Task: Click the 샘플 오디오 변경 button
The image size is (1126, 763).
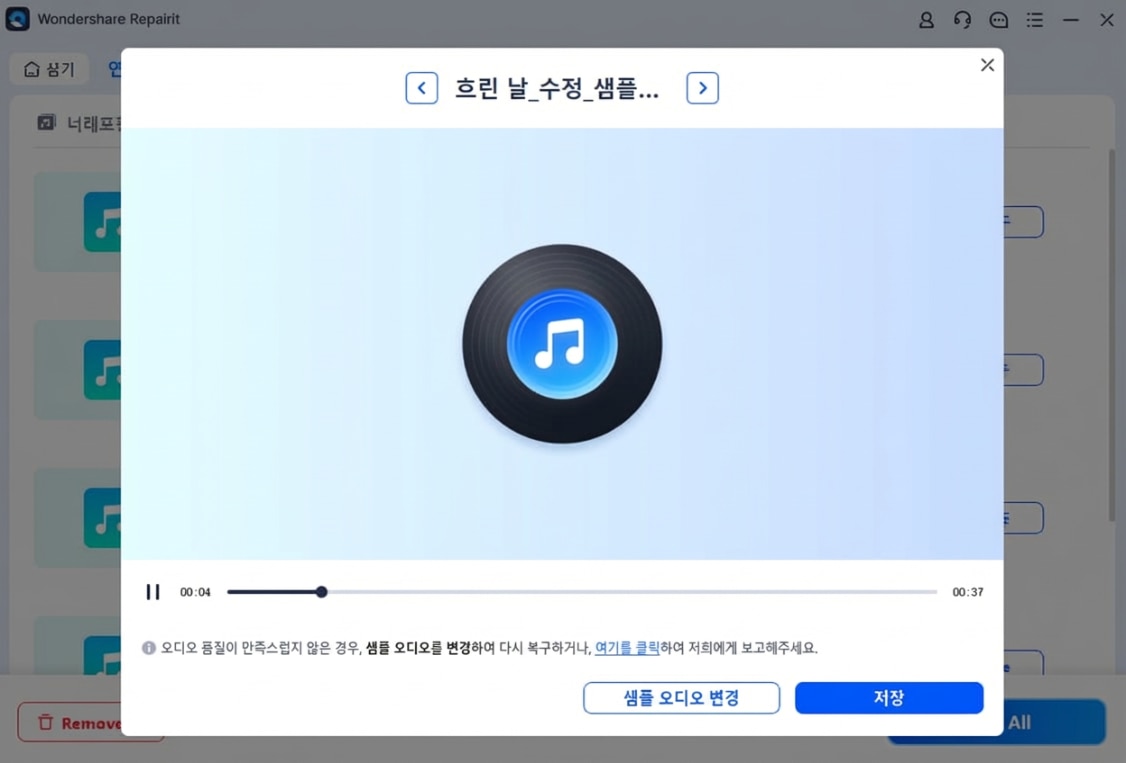Action: [681, 698]
